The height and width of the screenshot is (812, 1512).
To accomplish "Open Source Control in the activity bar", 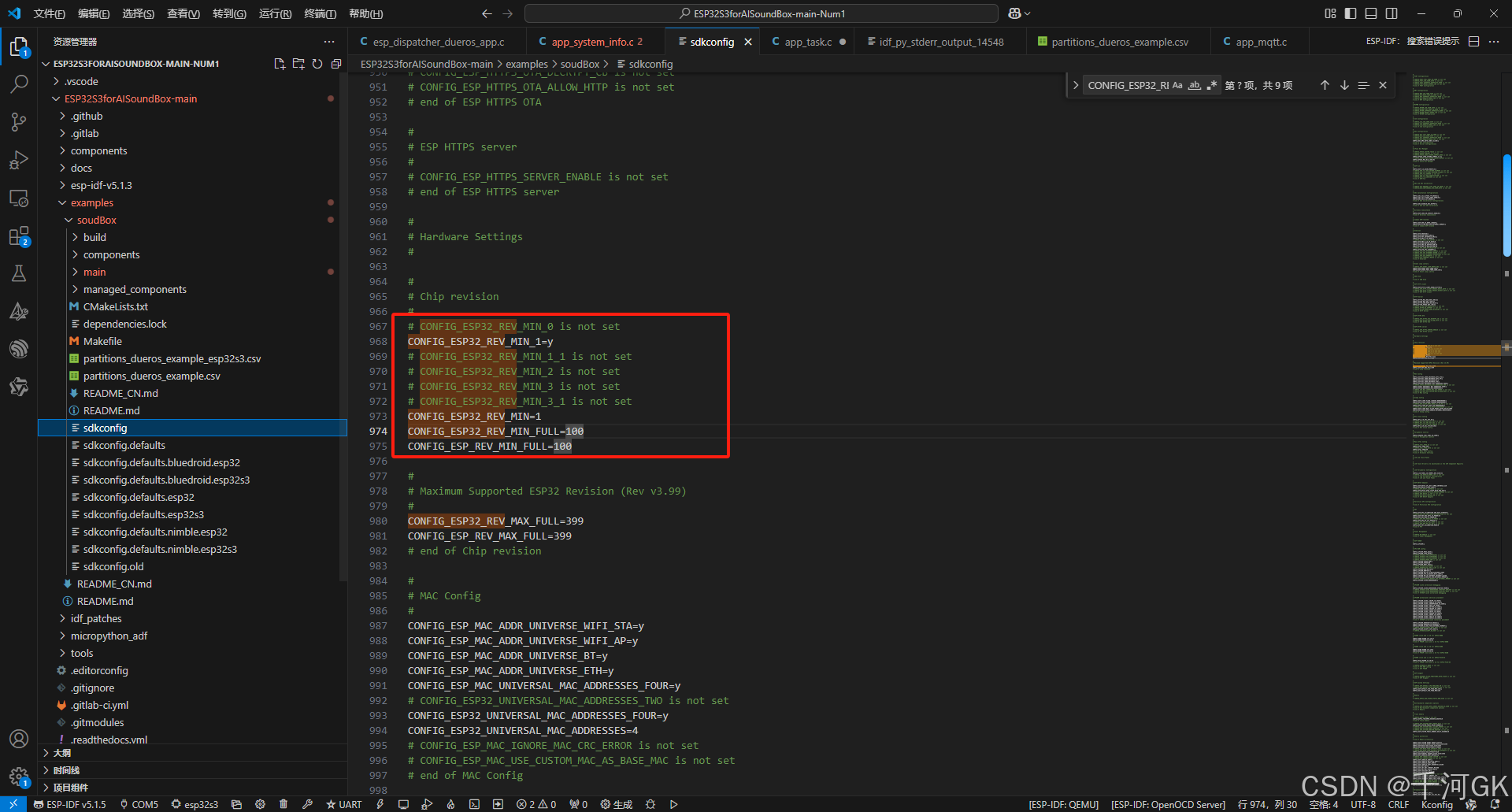I will point(19,121).
